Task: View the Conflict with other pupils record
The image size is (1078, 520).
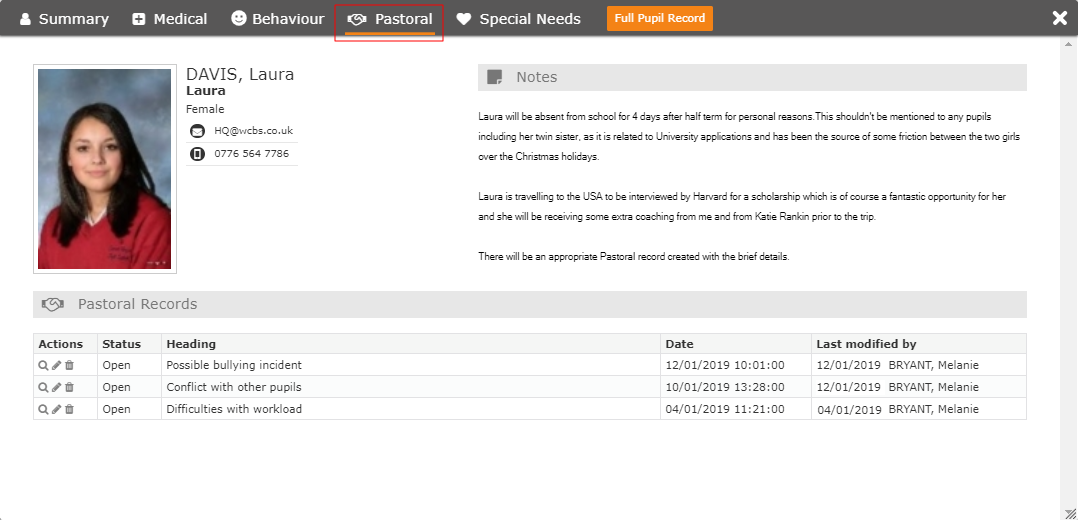Action: (43, 387)
